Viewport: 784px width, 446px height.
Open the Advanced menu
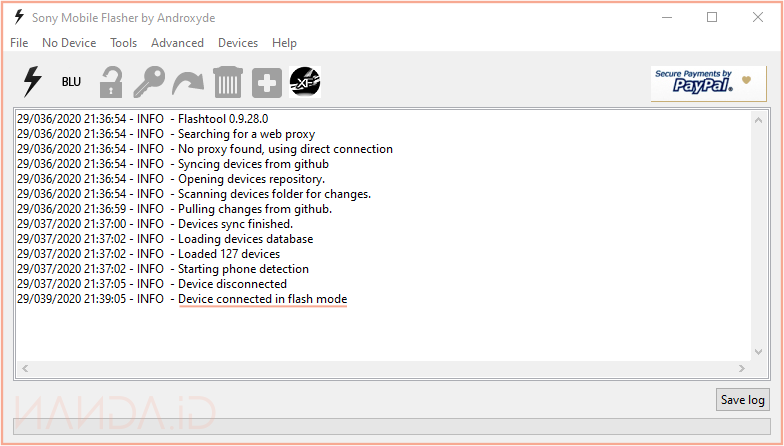tap(177, 43)
